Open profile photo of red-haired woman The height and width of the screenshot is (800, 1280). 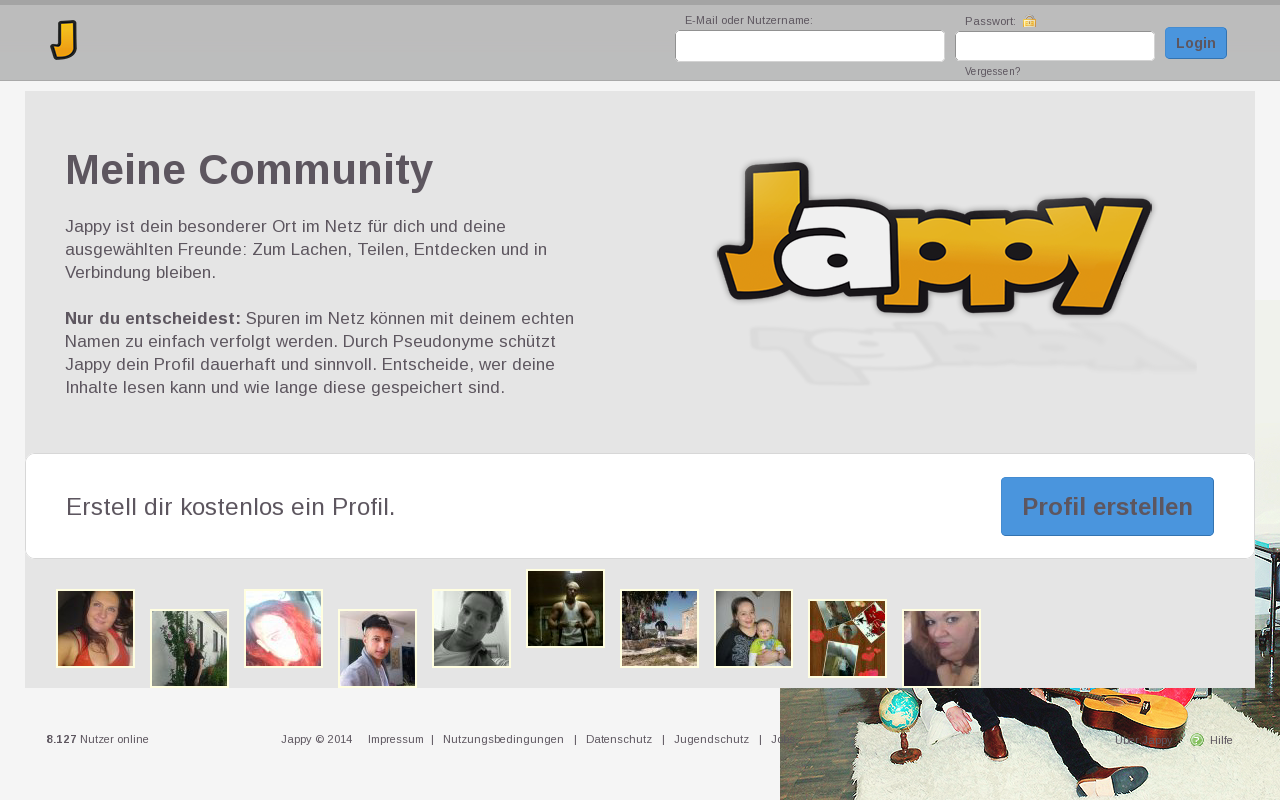click(283, 628)
